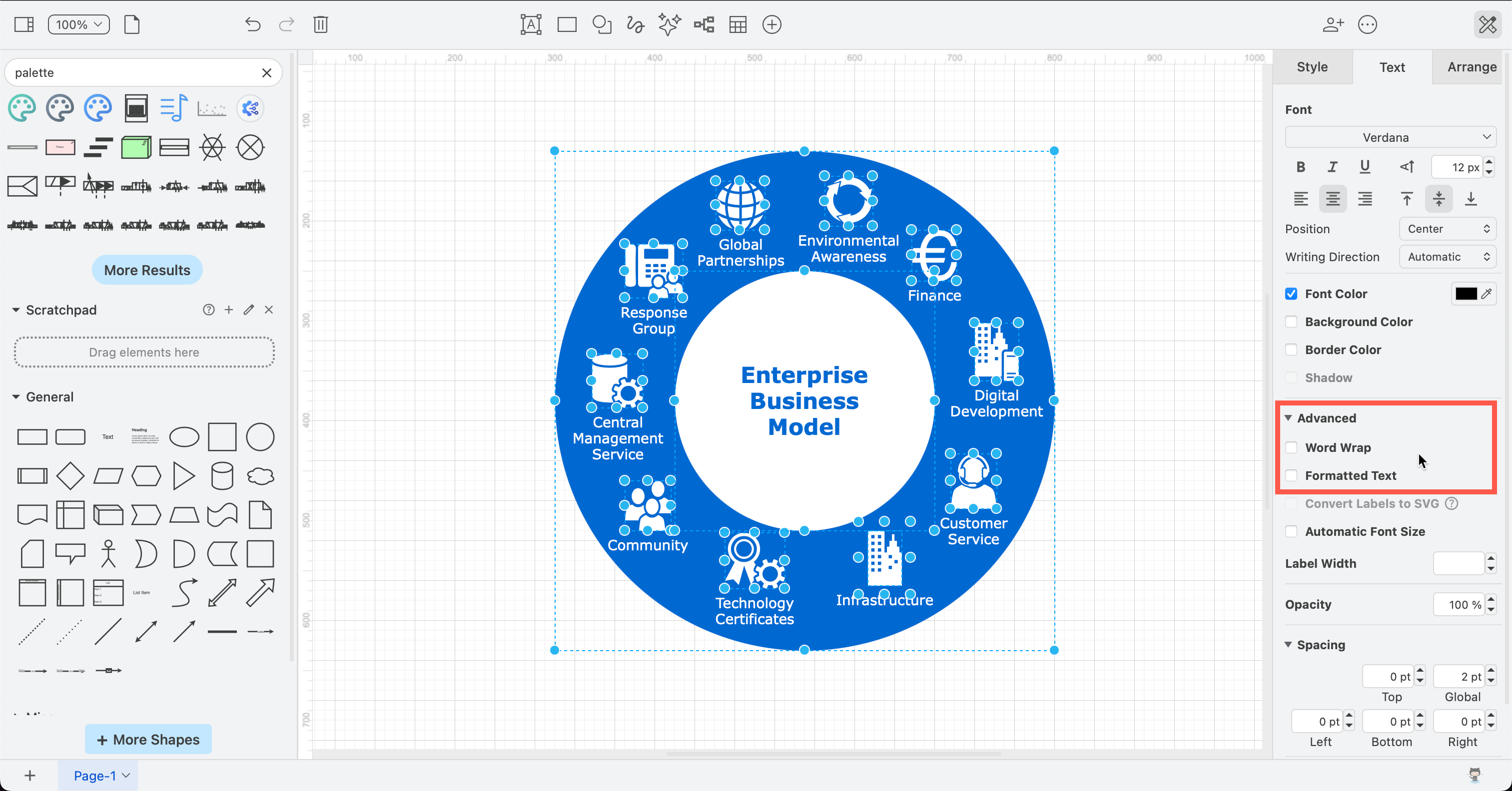Open the more options ellipsis icon
Image resolution: width=1512 pixels, height=791 pixels.
(x=1368, y=24)
